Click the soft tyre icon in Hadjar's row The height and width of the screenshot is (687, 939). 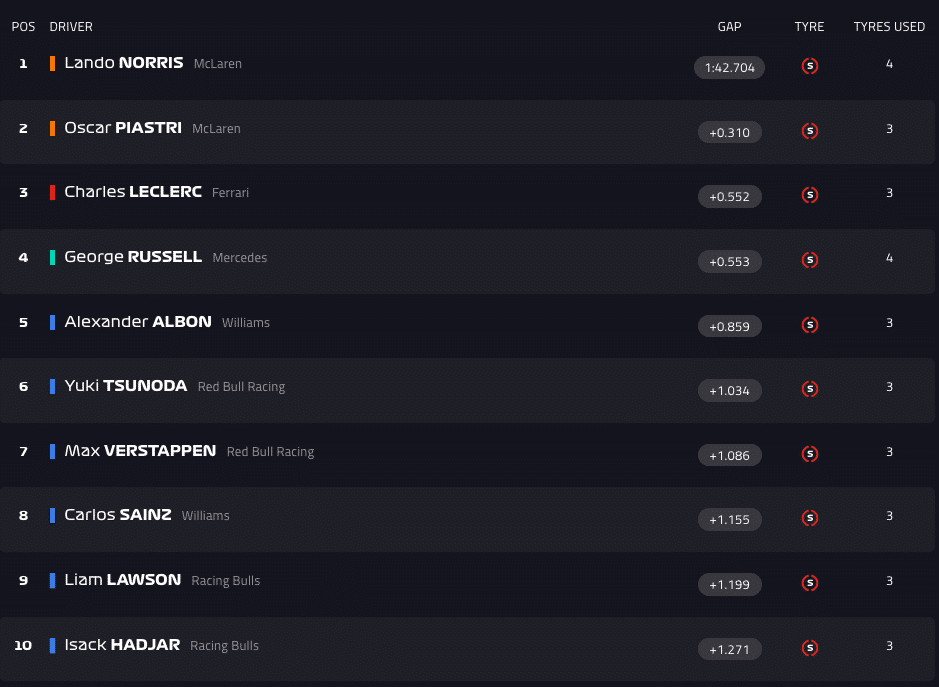click(x=810, y=648)
